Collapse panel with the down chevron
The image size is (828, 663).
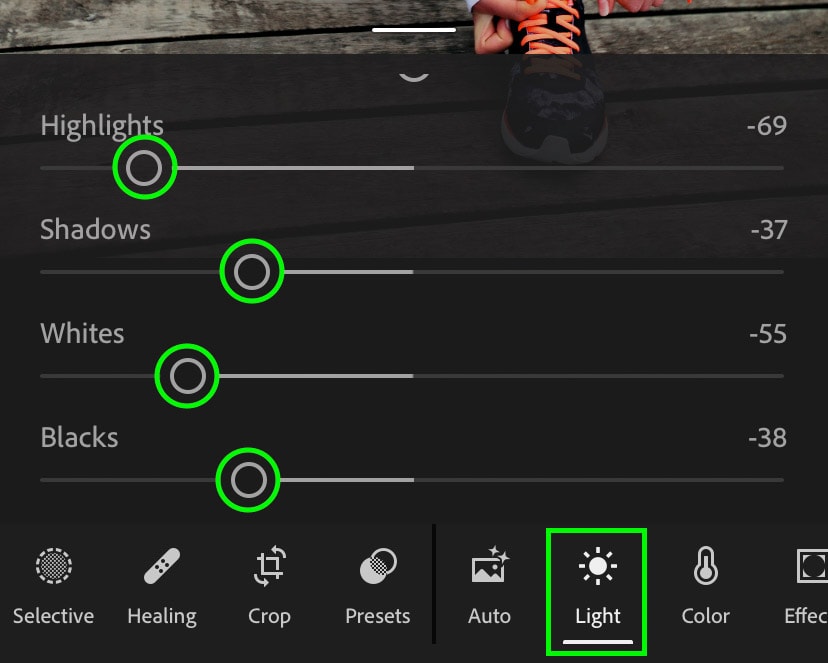[414, 77]
